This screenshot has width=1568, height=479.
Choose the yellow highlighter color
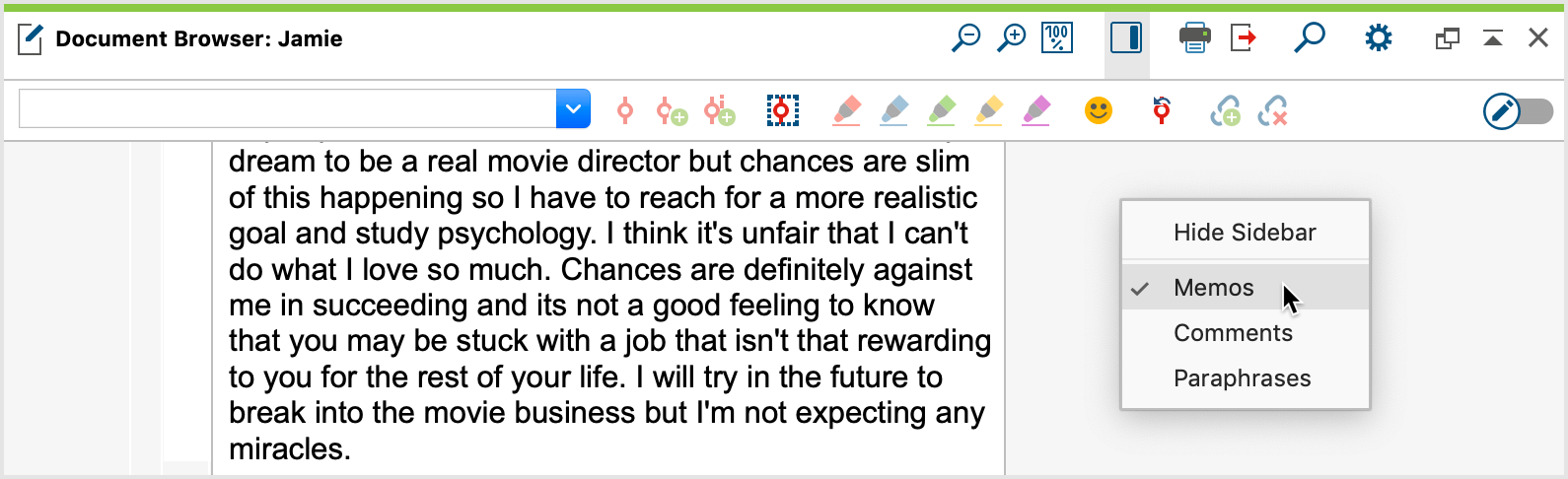[988, 110]
